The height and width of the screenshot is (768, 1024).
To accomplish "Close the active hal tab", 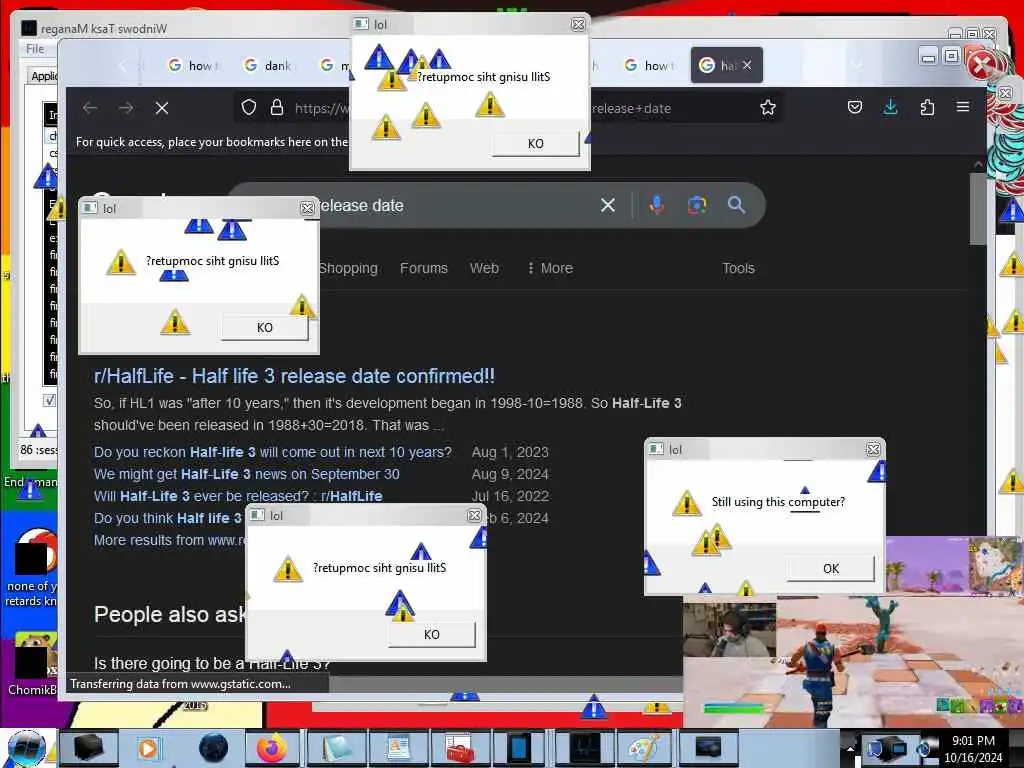I will tap(747, 65).
